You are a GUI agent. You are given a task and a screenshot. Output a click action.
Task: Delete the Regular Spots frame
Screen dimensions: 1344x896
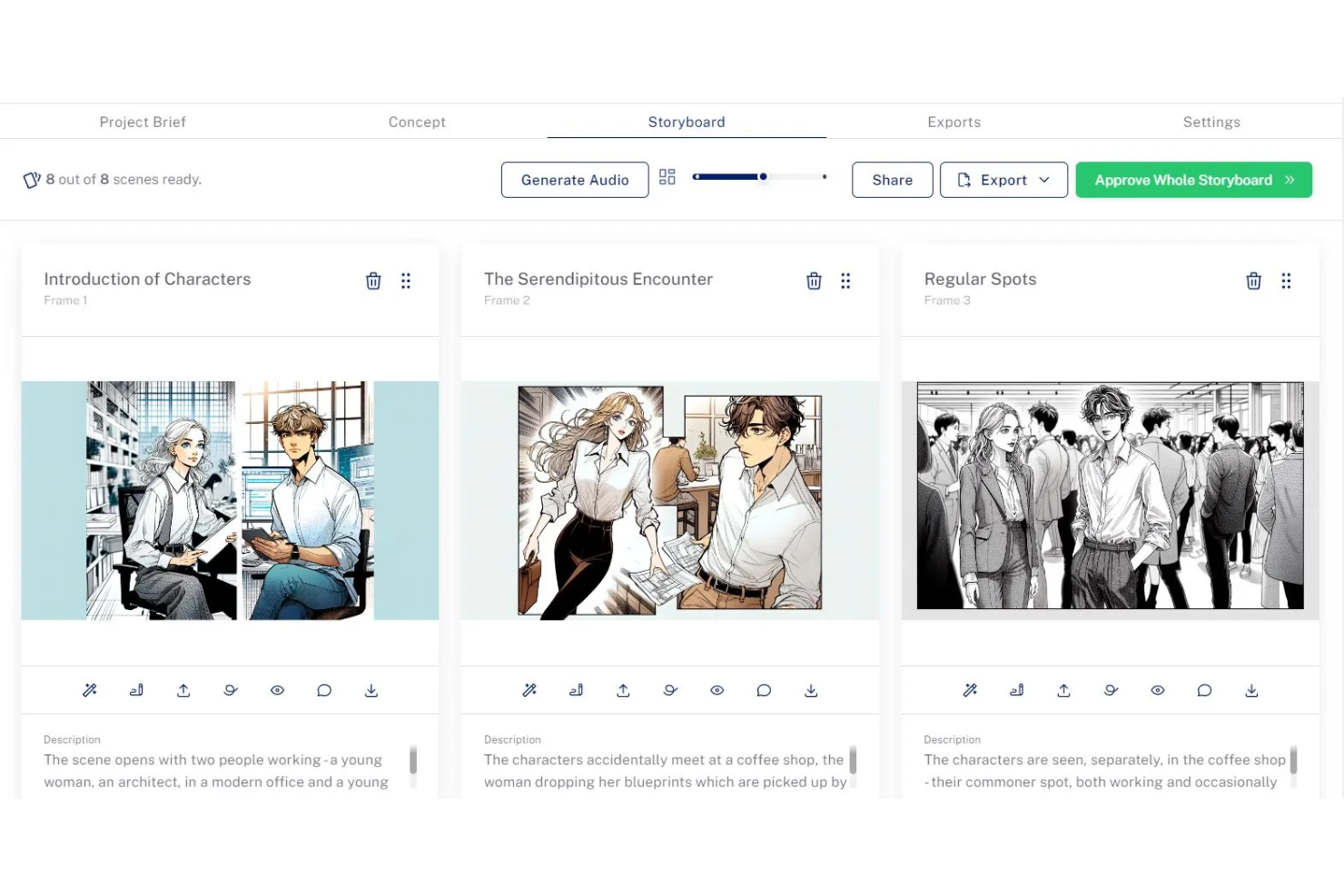tap(1253, 281)
